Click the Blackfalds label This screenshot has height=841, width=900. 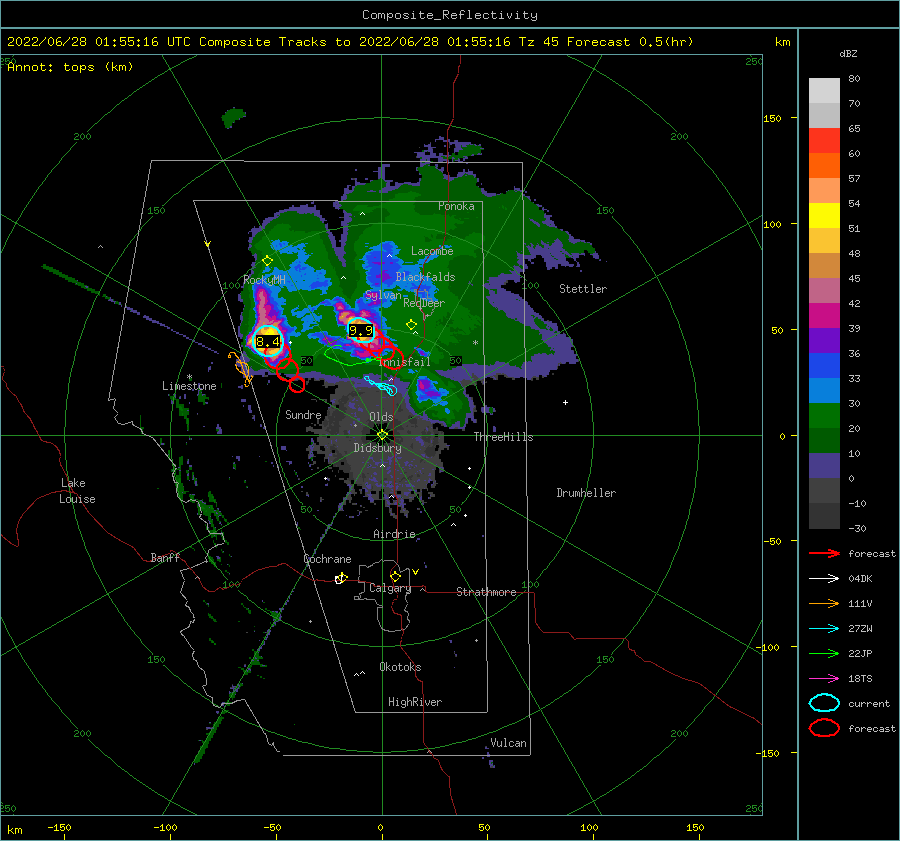[x=425, y=277]
